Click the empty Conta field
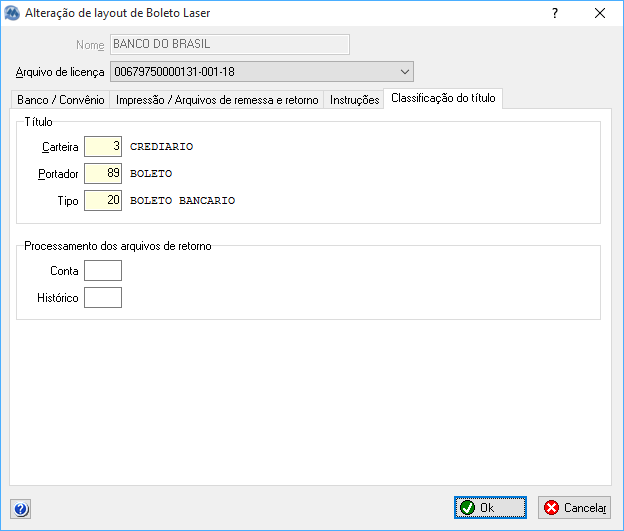Image resolution: width=624 pixels, height=531 pixels. (x=103, y=271)
